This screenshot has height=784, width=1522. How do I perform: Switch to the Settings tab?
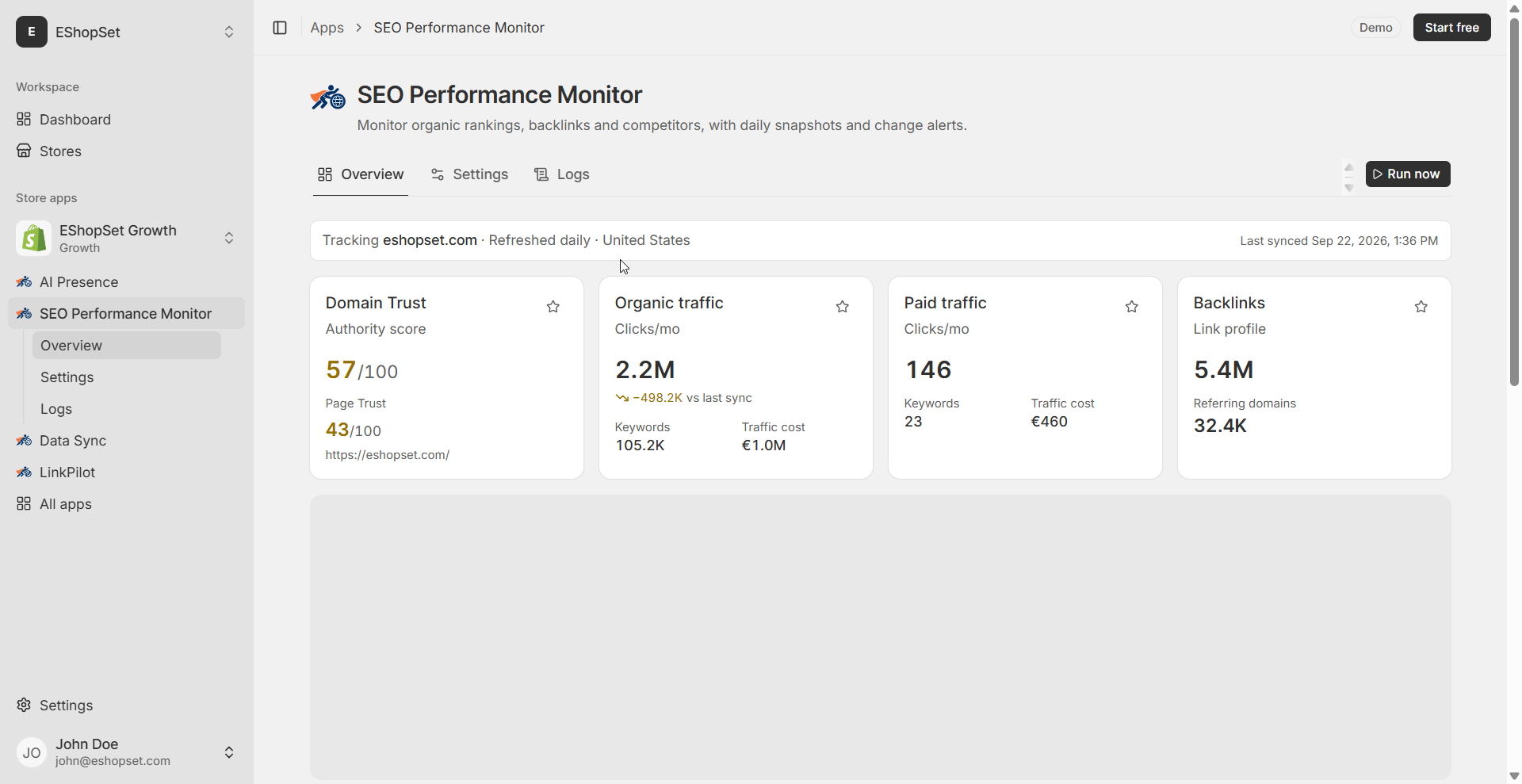click(x=469, y=174)
